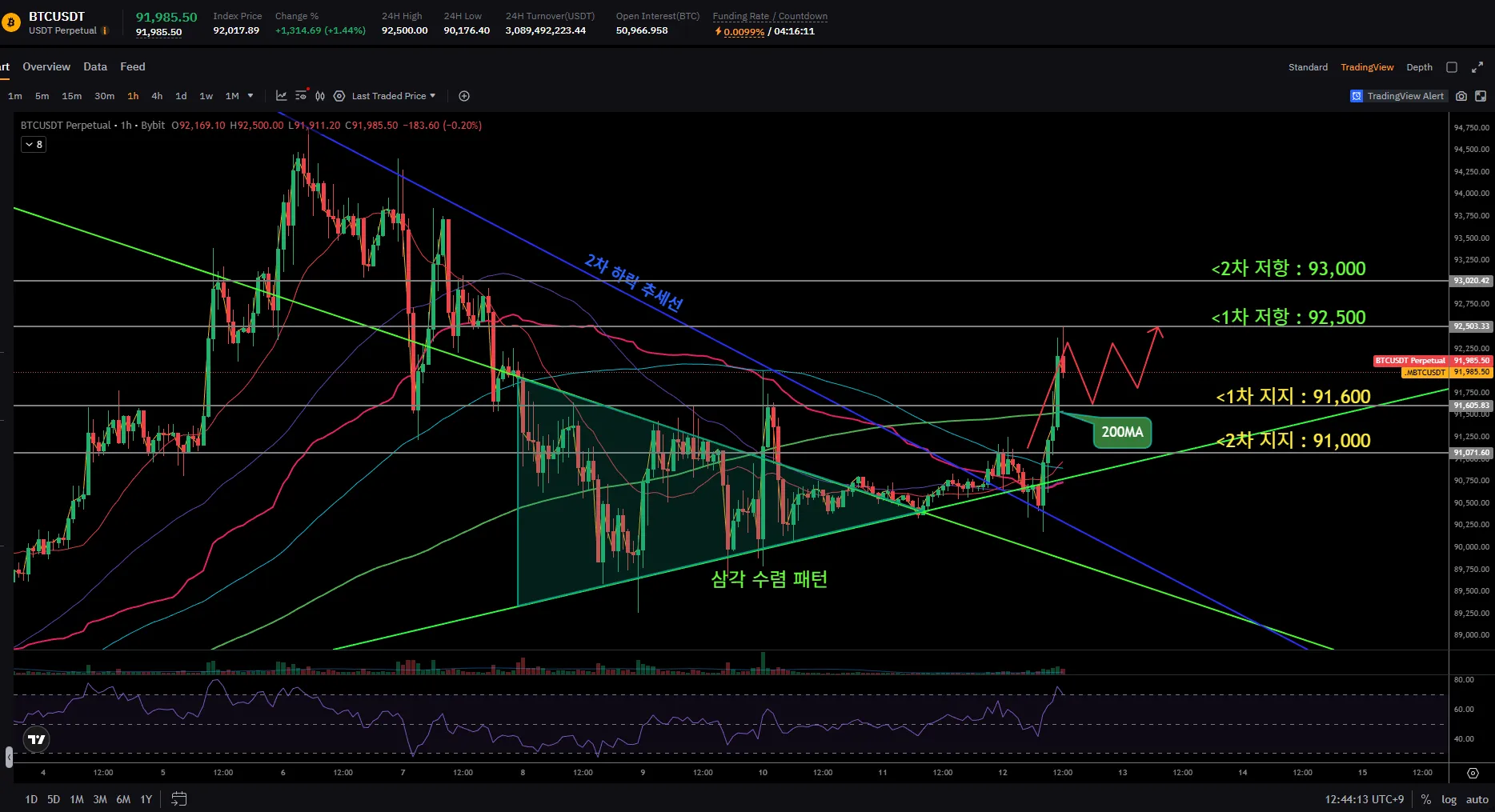This screenshot has width=1495, height=812.
Task: Expand the collapsed indicators legend showing 8
Action: (34, 145)
